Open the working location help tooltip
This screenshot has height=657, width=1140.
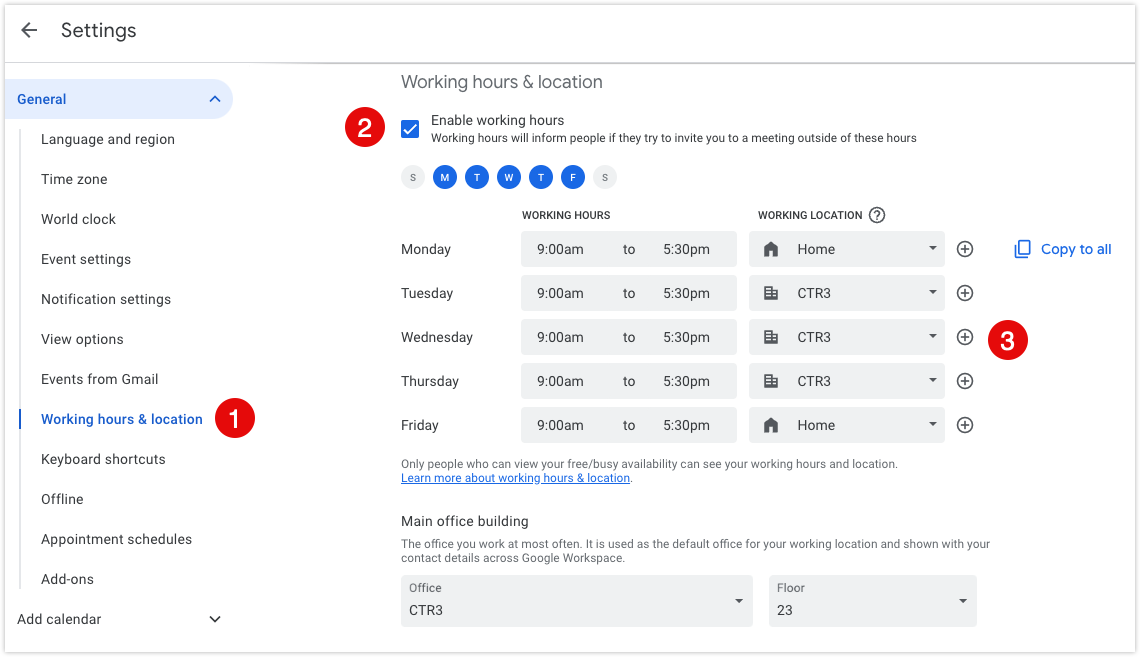click(x=877, y=214)
